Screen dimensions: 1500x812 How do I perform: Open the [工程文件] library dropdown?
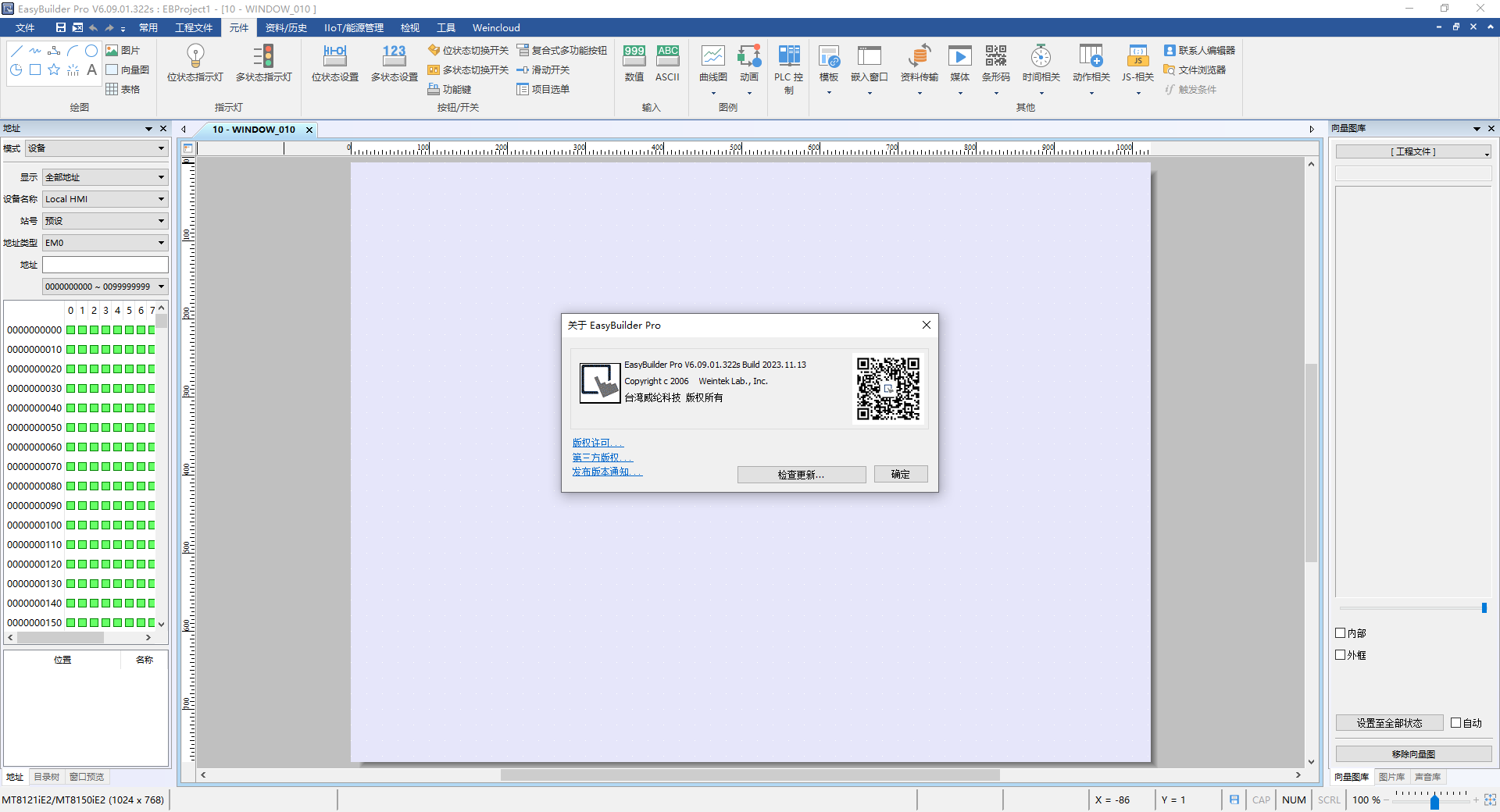tap(1413, 151)
